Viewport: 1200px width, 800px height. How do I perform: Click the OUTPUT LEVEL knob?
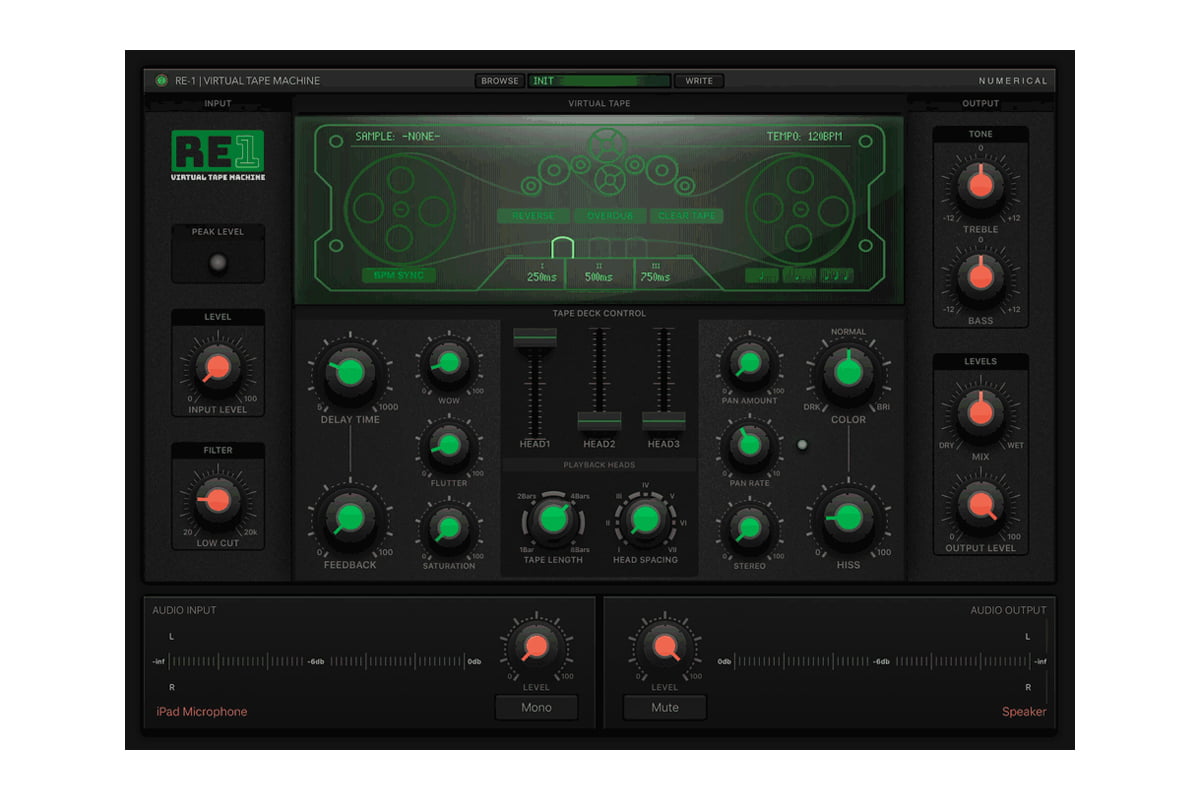pos(980,504)
